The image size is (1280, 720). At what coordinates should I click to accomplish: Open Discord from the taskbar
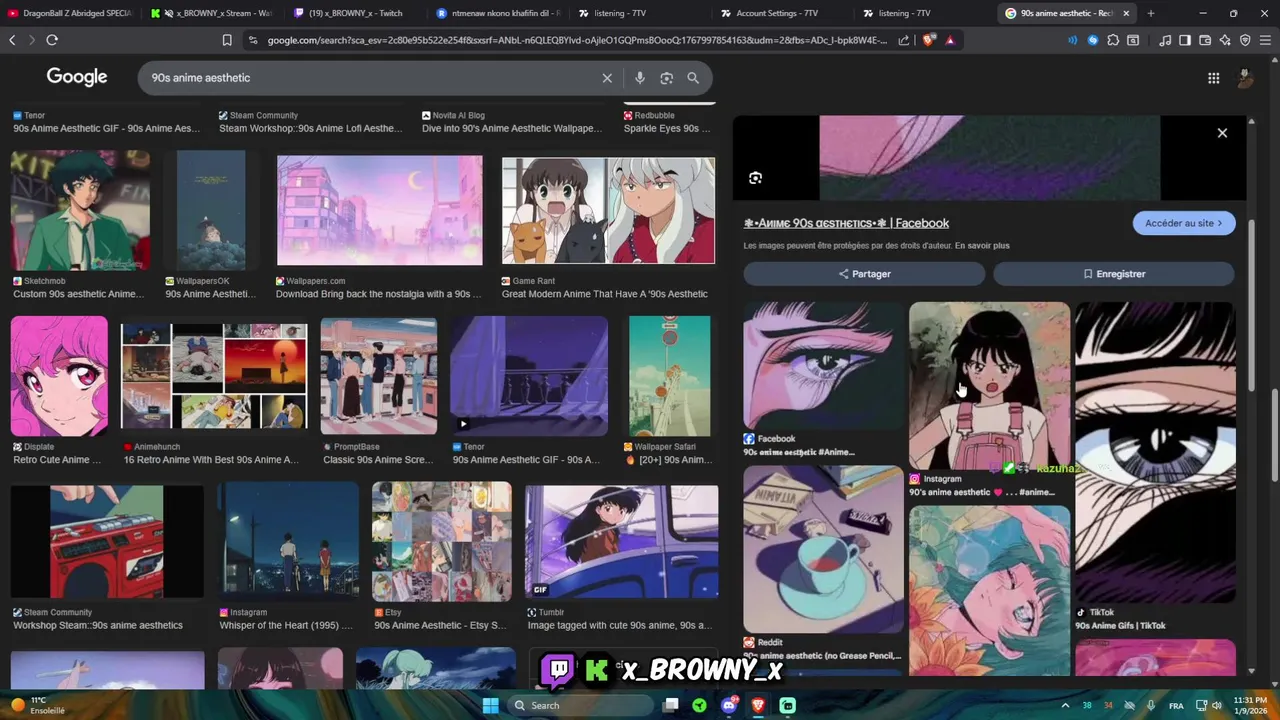tap(728, 705)
